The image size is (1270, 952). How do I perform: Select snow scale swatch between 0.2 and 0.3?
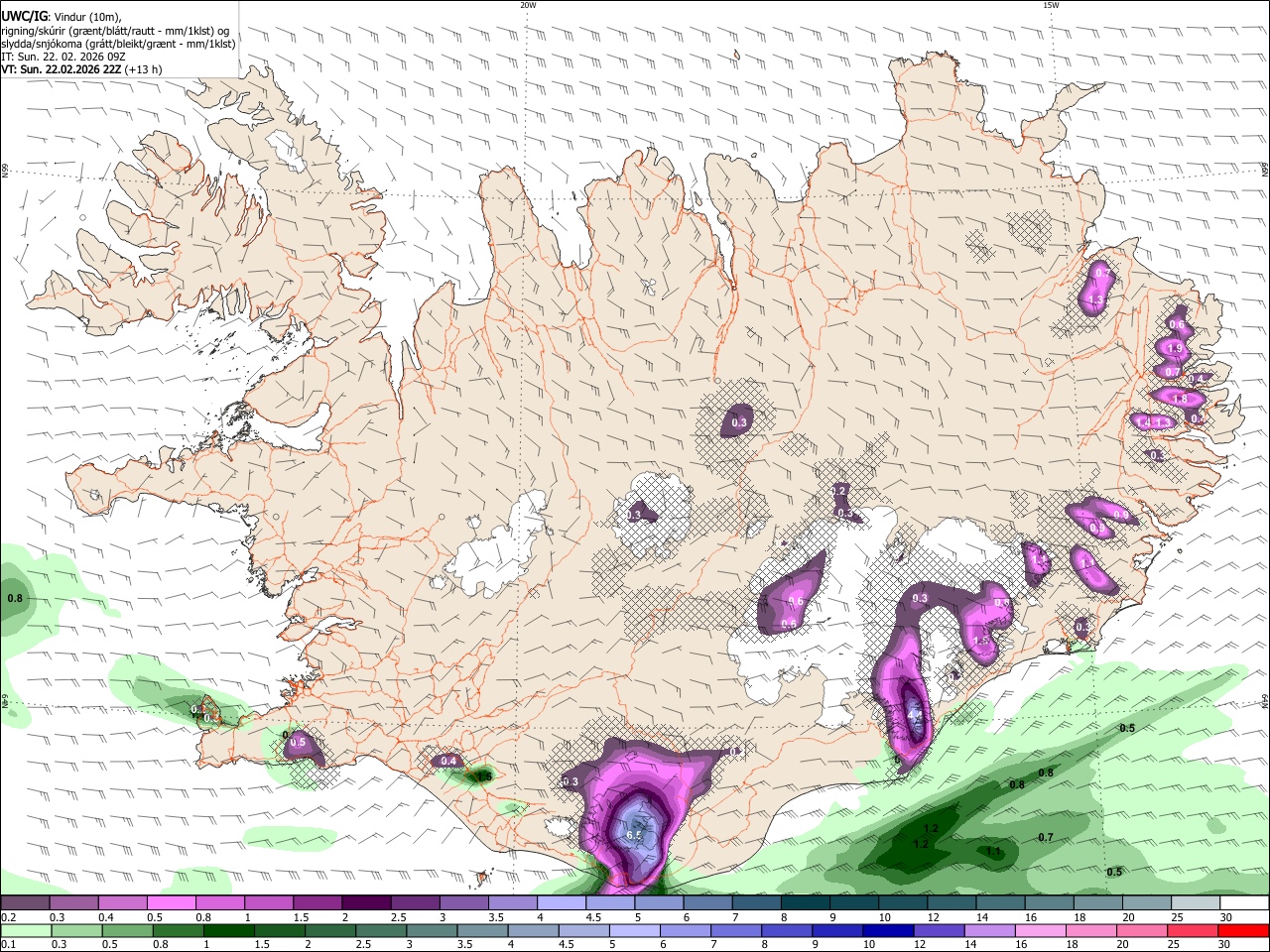point(25,903)
